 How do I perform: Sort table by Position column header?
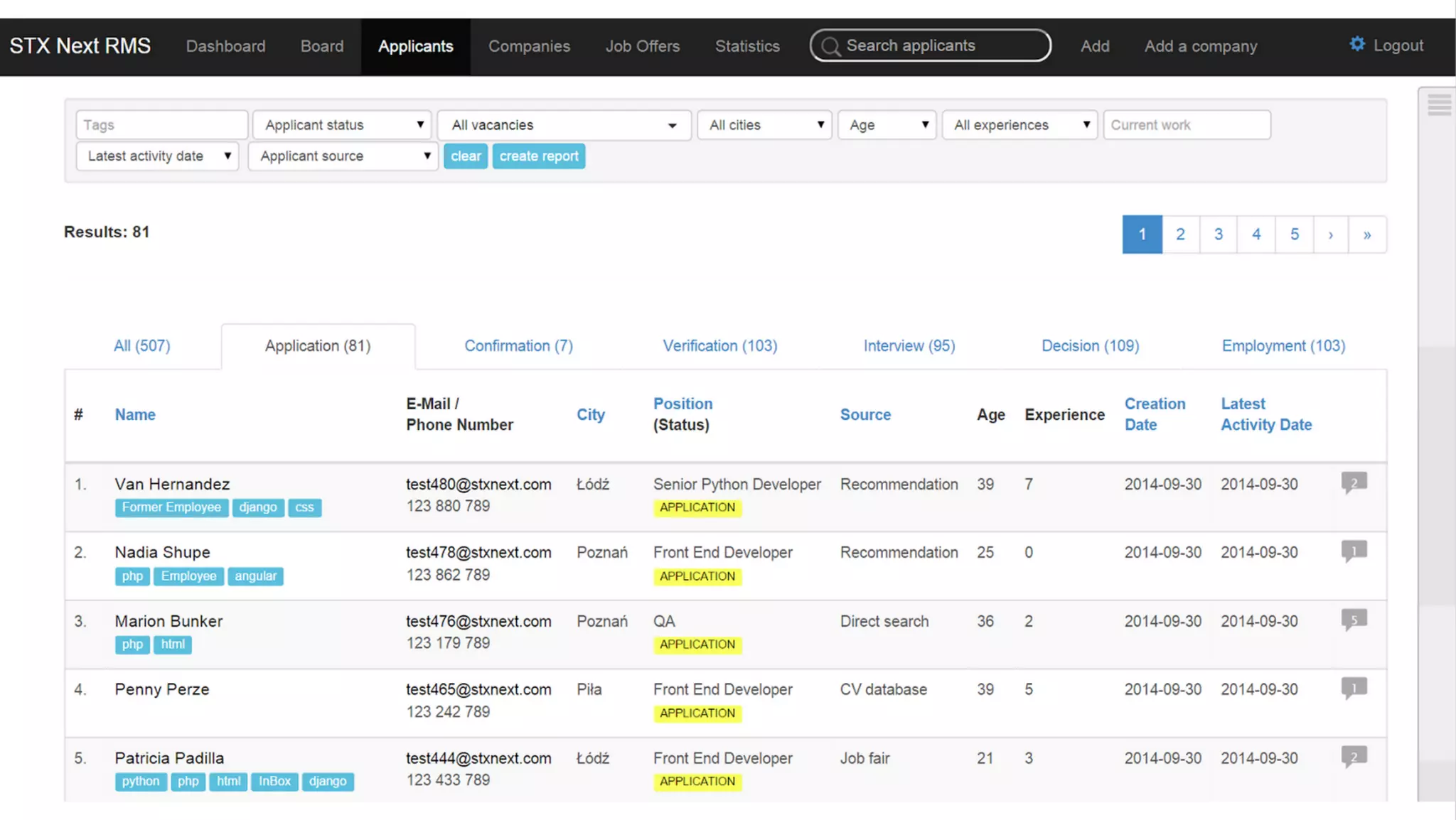click(682, 404)
